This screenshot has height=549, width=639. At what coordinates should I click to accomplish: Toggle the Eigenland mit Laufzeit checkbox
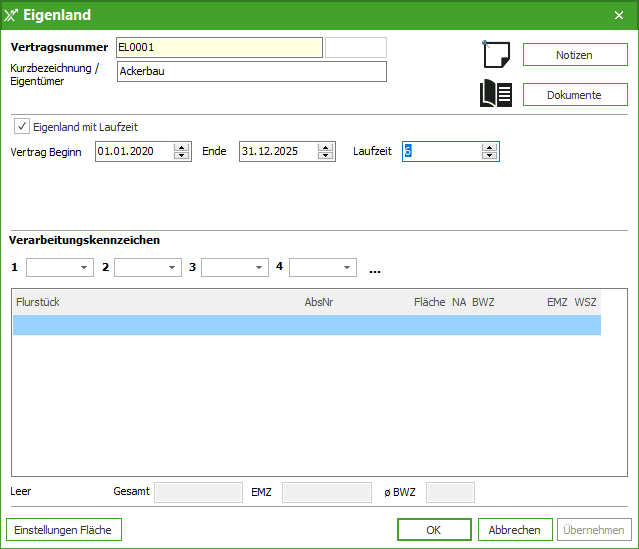point(22,127)
